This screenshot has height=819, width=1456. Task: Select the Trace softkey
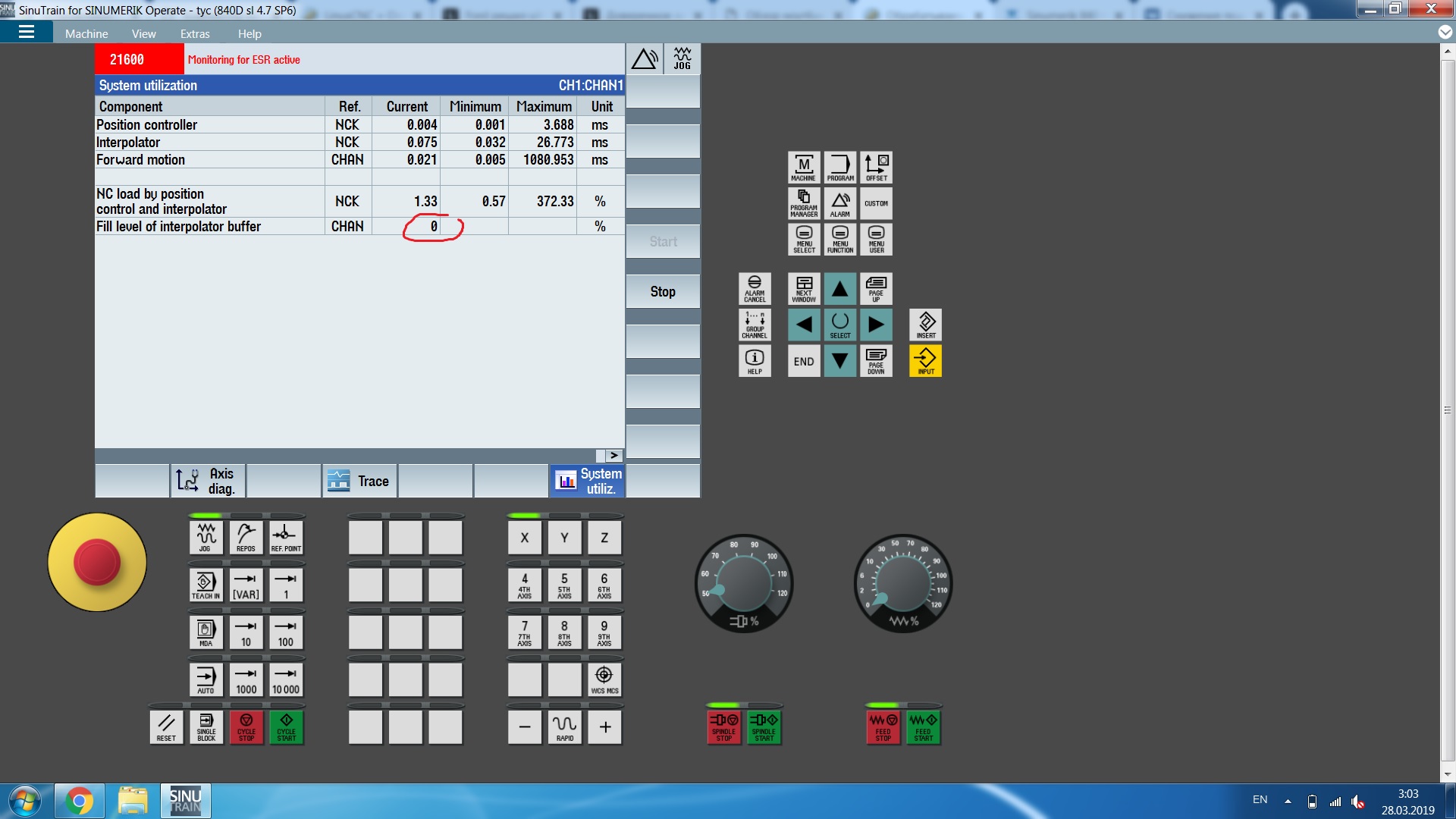[x=359, y=481]
